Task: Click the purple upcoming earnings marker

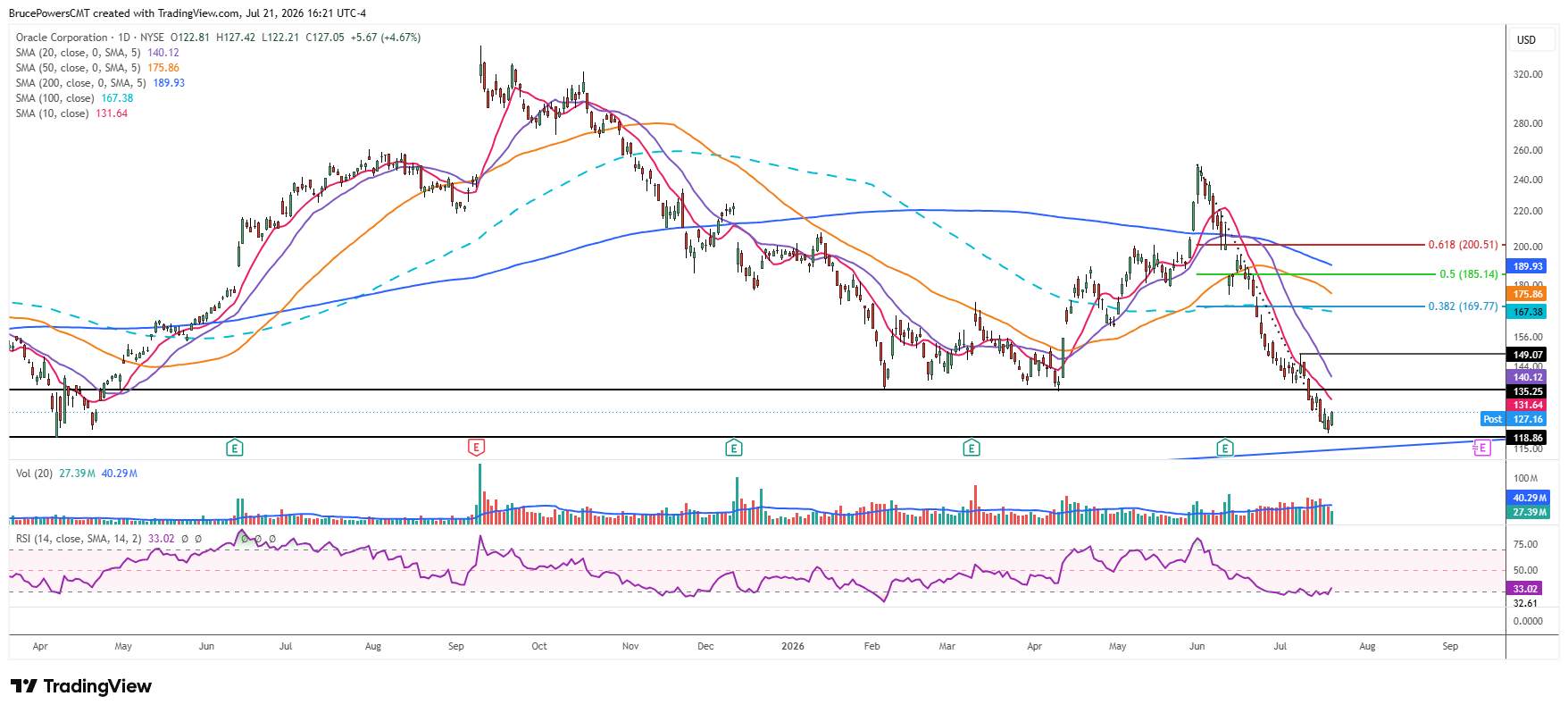Action: (x=1482, y=448)
